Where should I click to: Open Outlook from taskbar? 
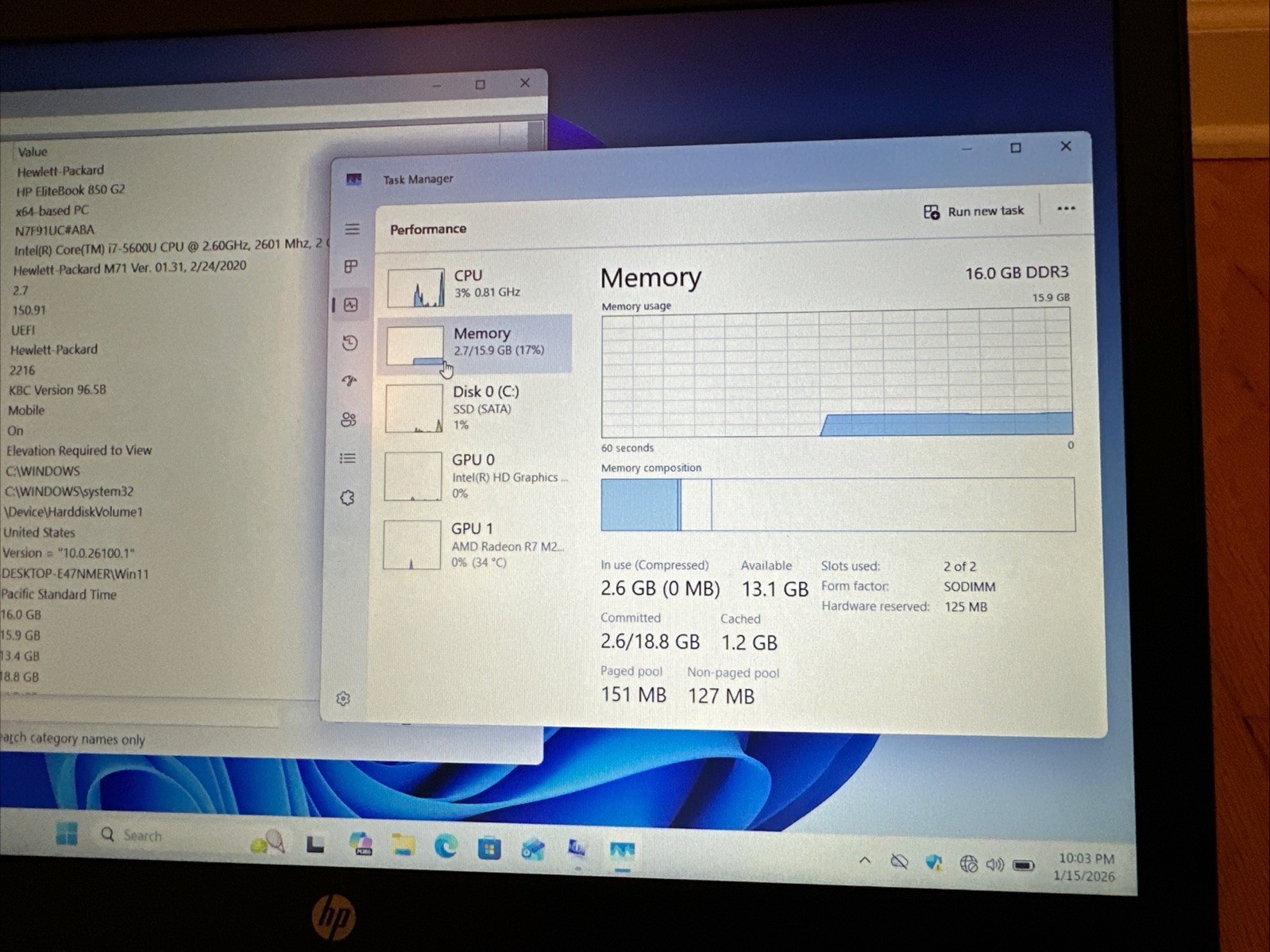tap(533, 850)
